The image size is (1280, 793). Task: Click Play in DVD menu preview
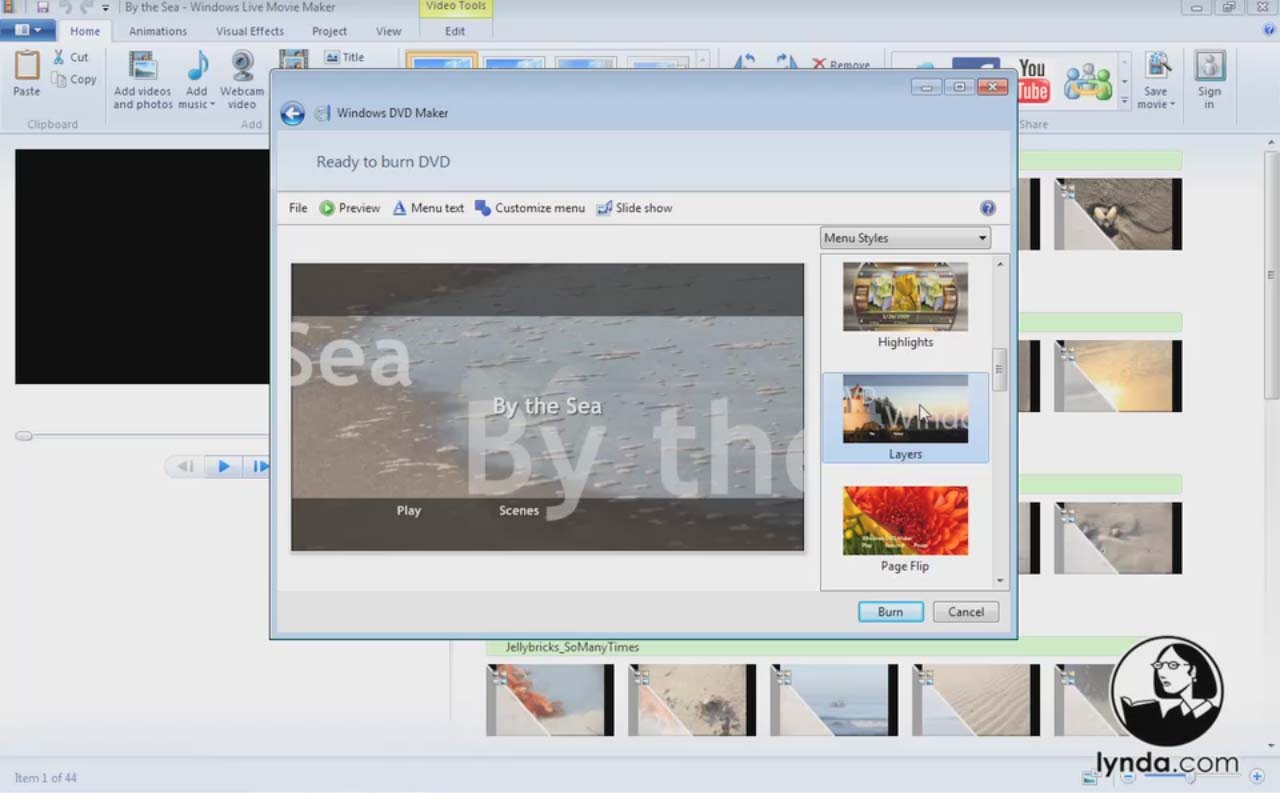409,510
